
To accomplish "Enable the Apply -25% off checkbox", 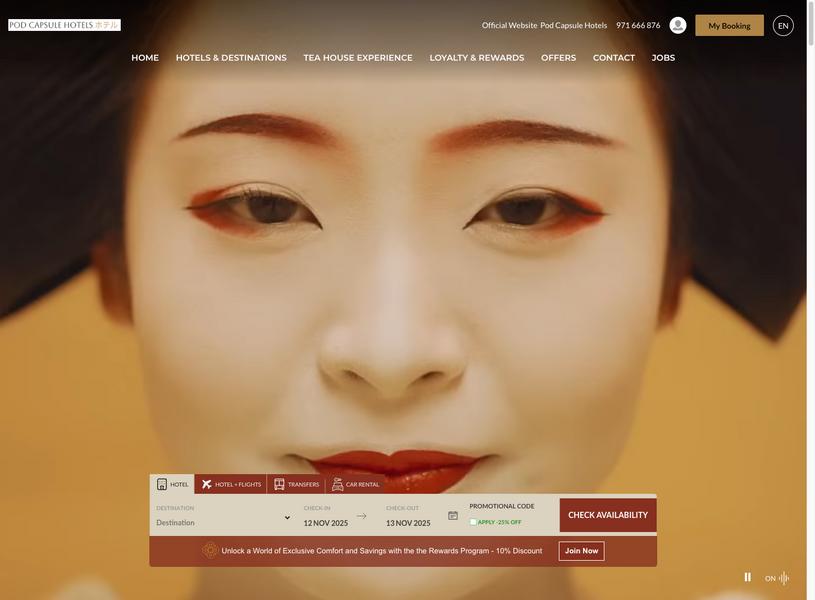I will point(473,522).
